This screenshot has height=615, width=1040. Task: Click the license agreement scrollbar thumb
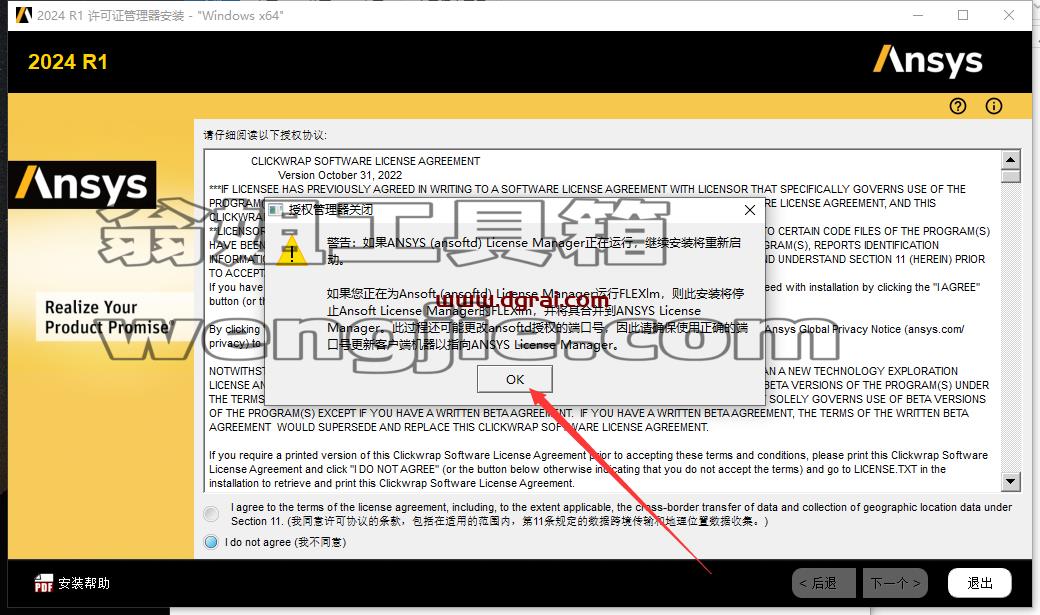click(1010, 175)
